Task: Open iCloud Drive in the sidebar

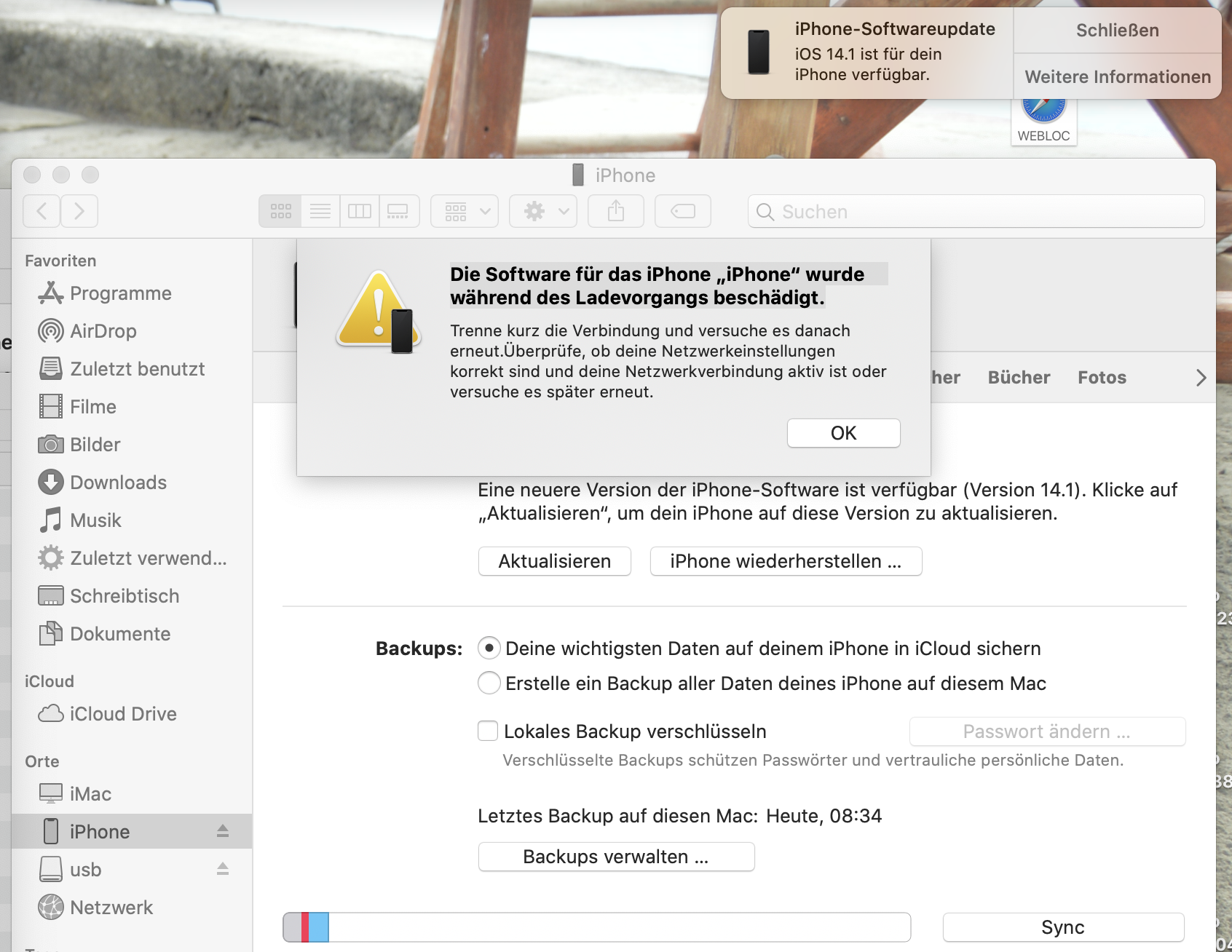Action: (132, 714)
